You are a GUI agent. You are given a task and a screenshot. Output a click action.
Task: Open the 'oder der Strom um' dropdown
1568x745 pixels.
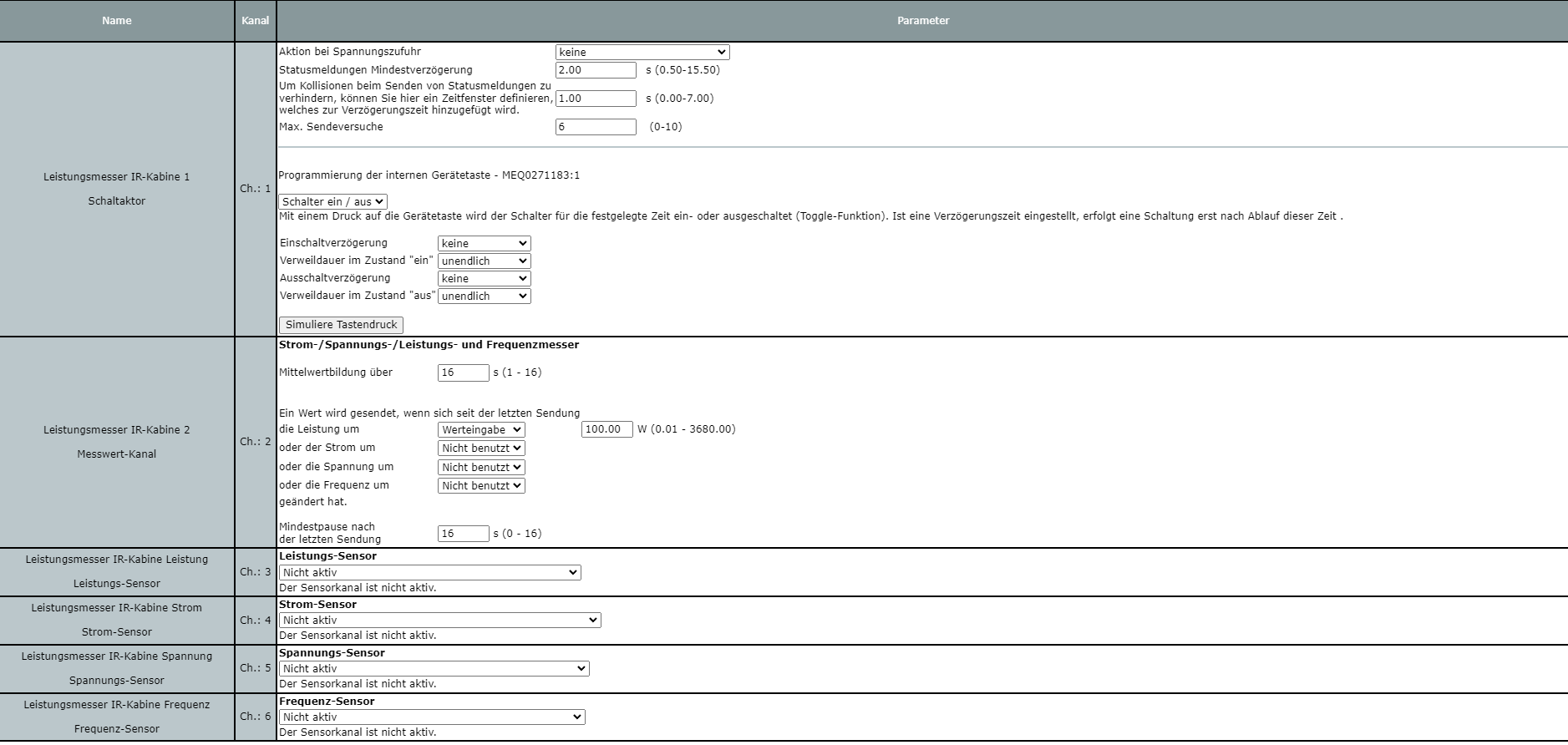481,449
